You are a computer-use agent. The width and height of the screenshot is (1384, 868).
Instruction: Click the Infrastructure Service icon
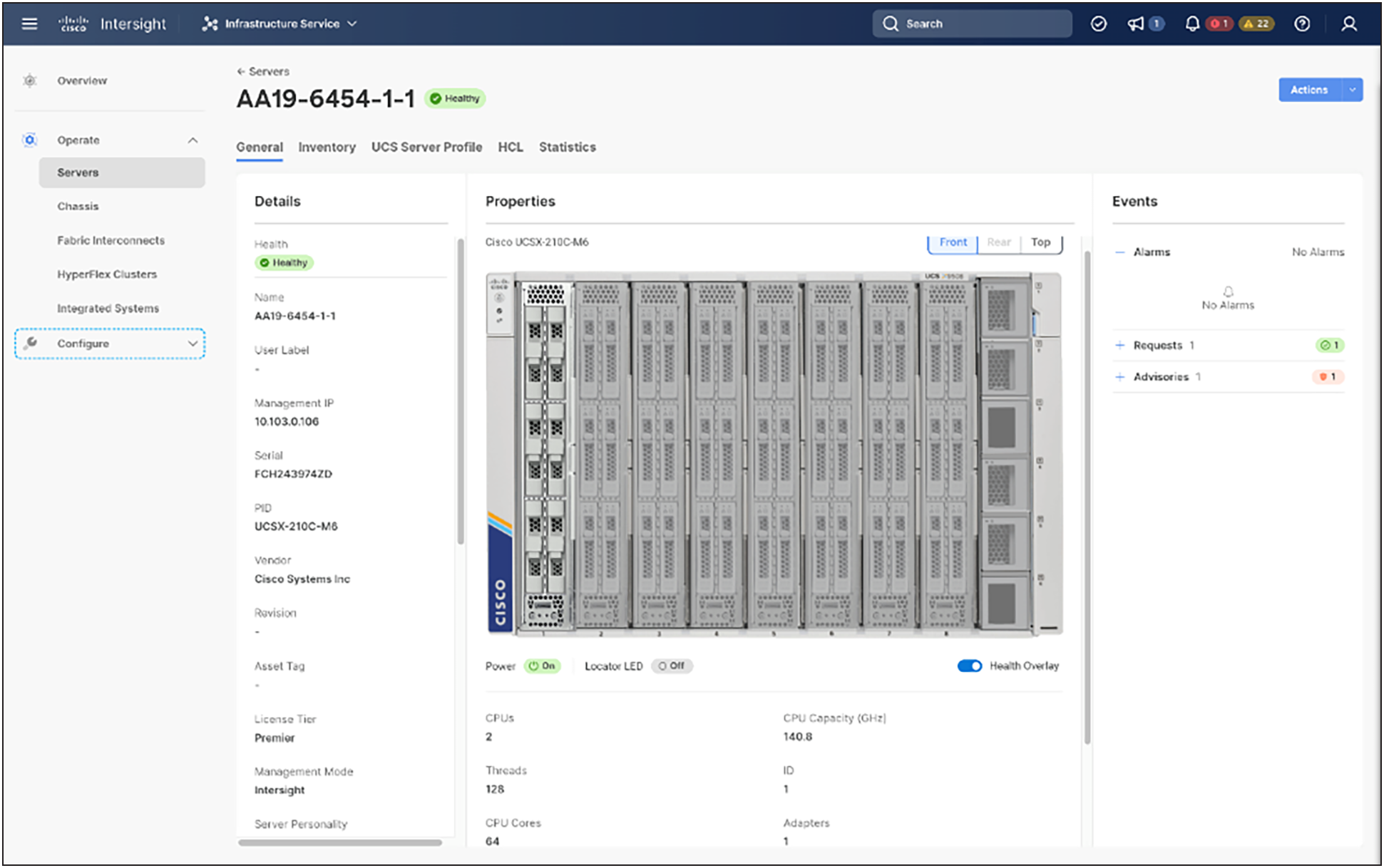point(210,24)
